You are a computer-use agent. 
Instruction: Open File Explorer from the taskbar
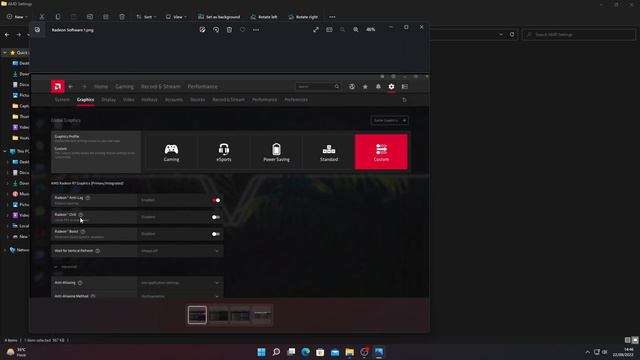click(349, 352)
